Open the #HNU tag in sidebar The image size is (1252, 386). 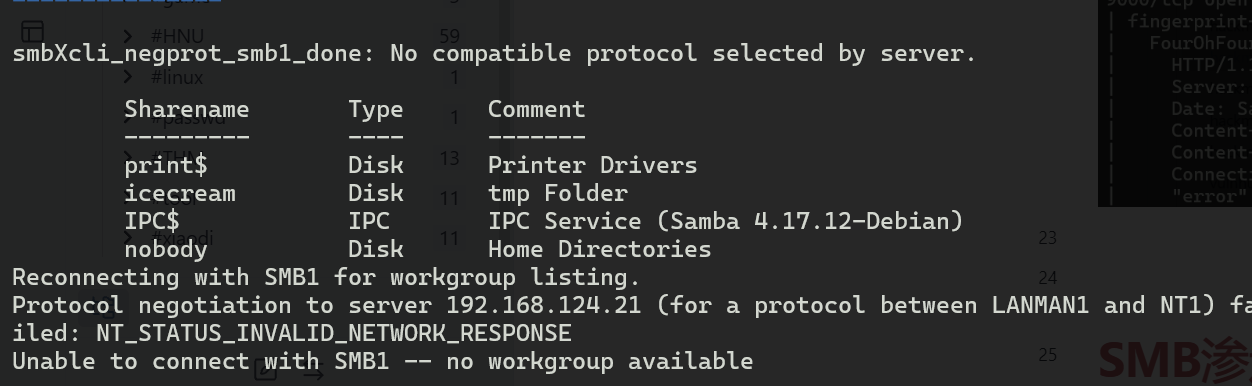pyautogui.click(x=177, y=37)
